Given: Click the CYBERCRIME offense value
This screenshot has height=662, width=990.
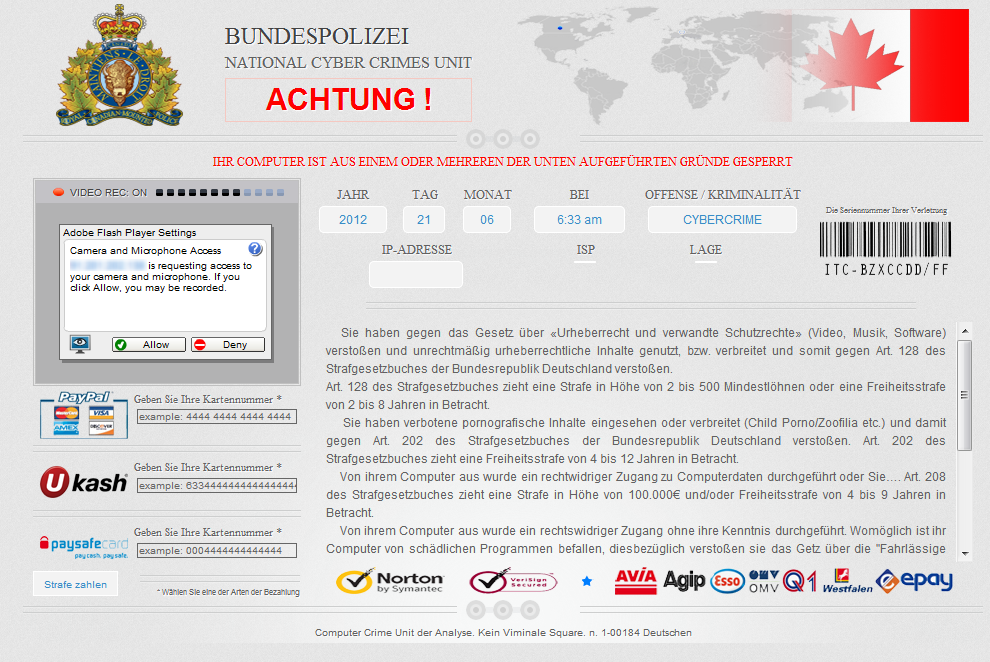Looking at the screenshot, I should (722, 220).
